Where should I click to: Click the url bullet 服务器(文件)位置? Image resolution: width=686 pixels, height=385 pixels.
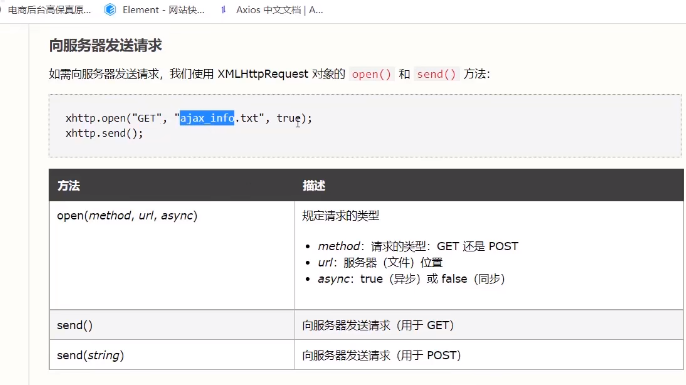pyautogui.click(x=380, y=262)
